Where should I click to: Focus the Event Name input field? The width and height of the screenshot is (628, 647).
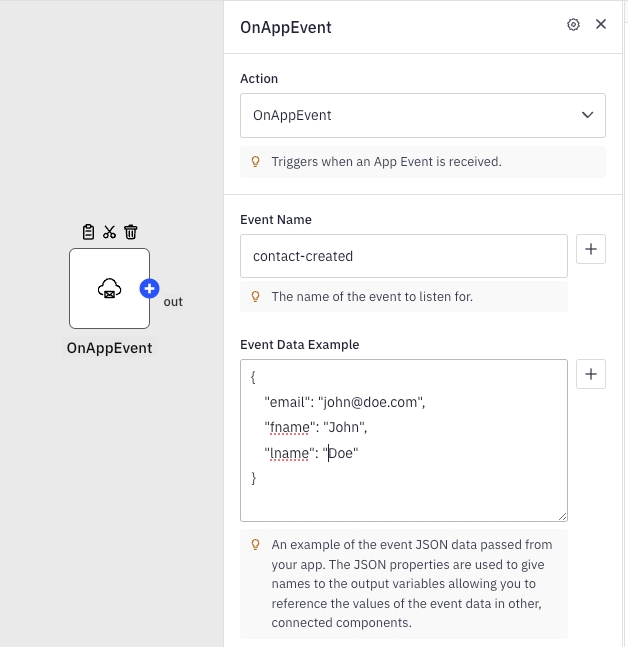(x=404, y=256)
